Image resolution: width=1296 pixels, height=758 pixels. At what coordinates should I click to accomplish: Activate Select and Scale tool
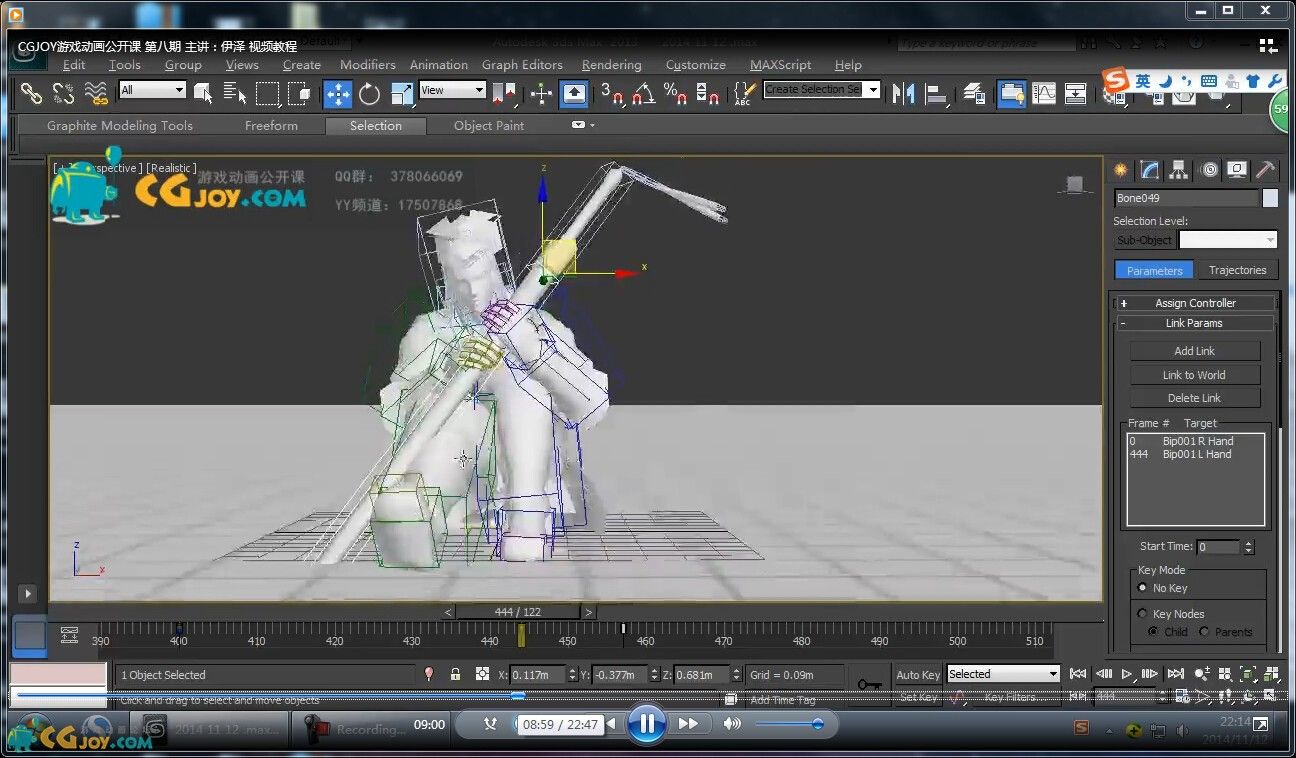point(401,94)
